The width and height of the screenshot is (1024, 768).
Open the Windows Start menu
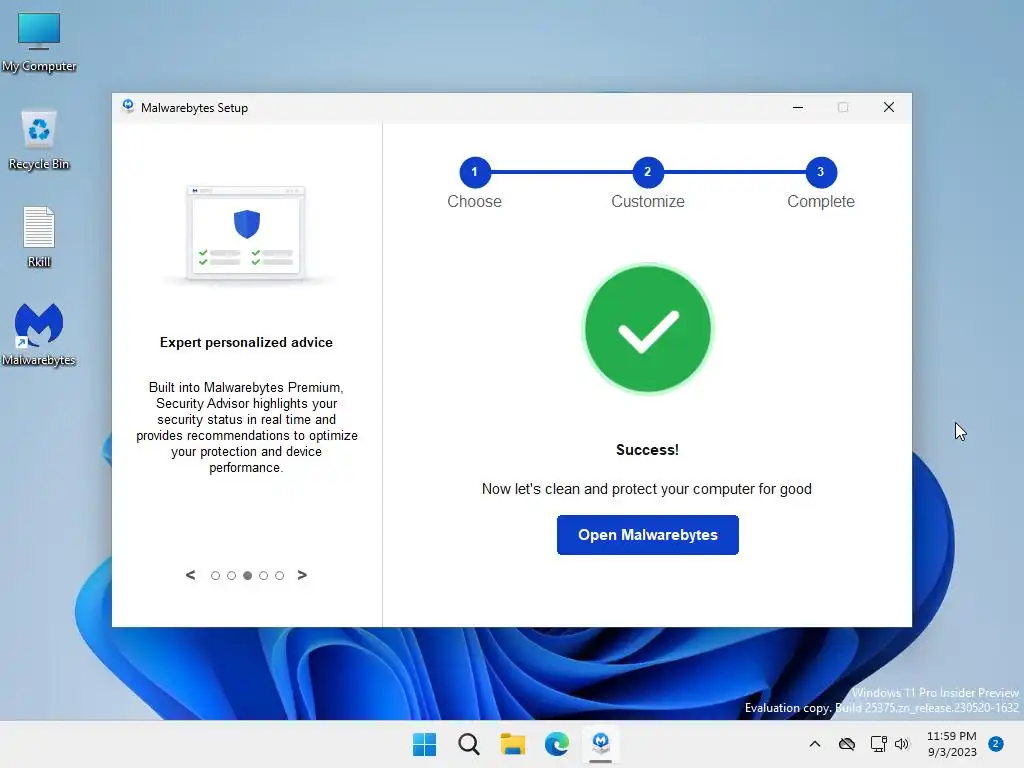tap(424, 744)
